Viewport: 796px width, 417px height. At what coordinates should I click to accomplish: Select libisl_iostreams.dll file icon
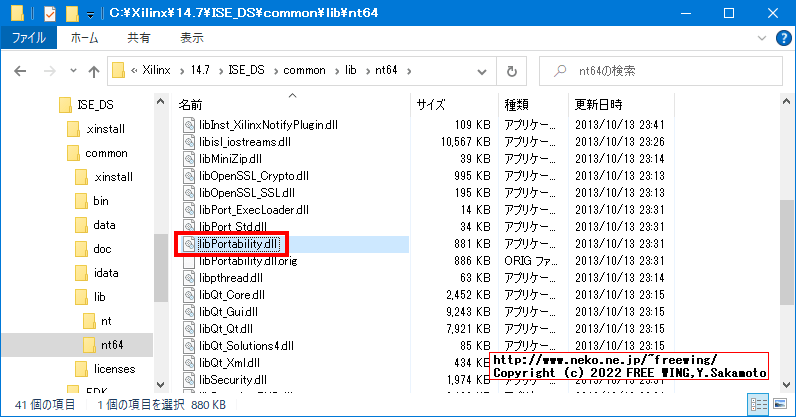pos(189,142)
